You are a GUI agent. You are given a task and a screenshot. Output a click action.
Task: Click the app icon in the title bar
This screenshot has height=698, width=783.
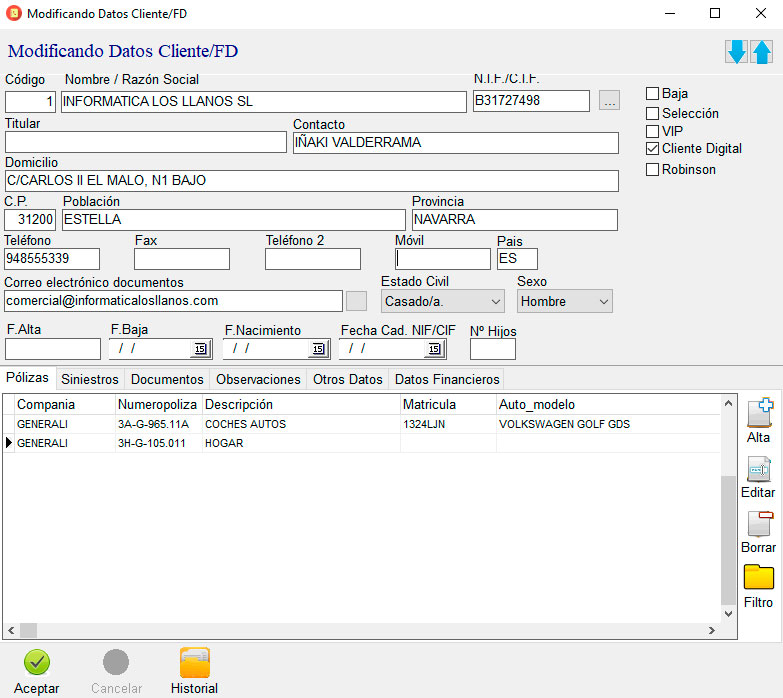pyautogui.click(x=14, y=13)
